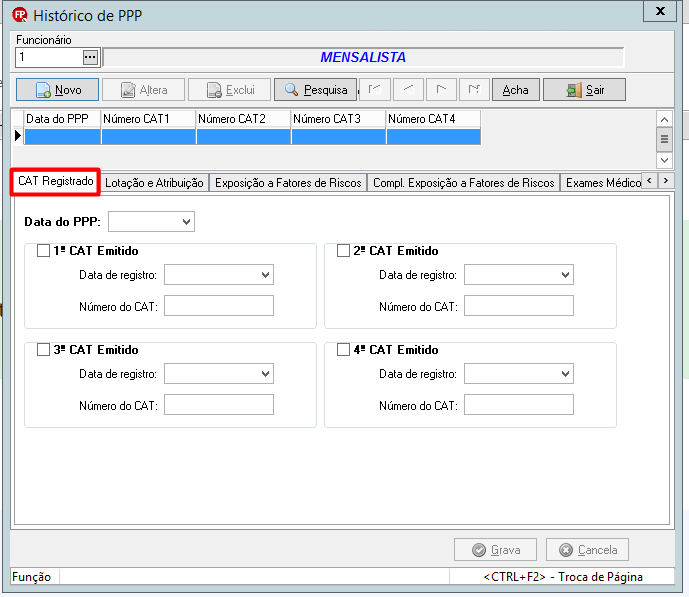Click the grid scrollbar thumb

(664, 139)
